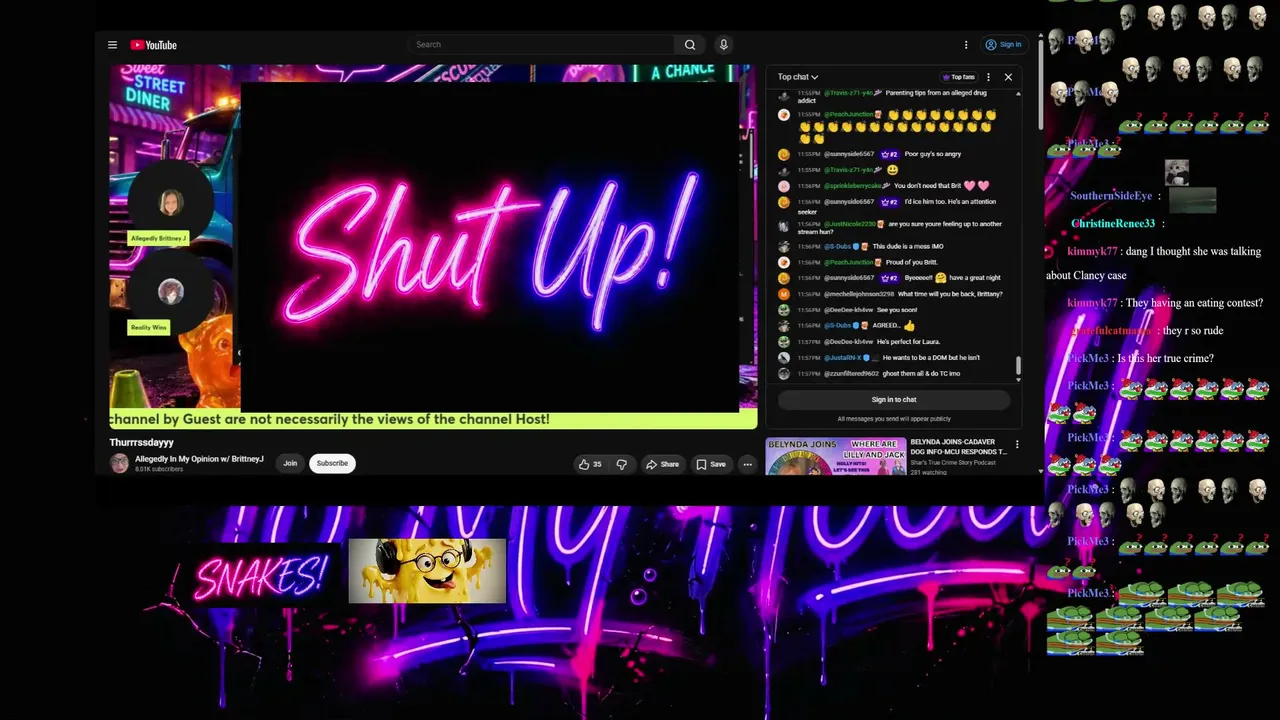Click the "Poor guy's so angry" chat message
Image resolution: width=1280 pixels, height=720 pixels.
[933, 154]
